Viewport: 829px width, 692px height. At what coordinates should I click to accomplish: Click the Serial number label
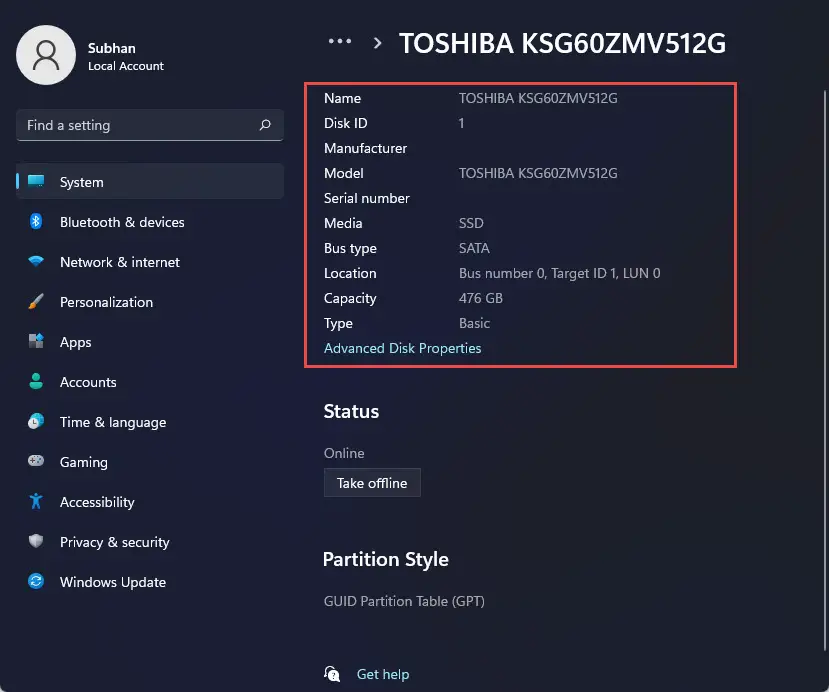point(367,198)
